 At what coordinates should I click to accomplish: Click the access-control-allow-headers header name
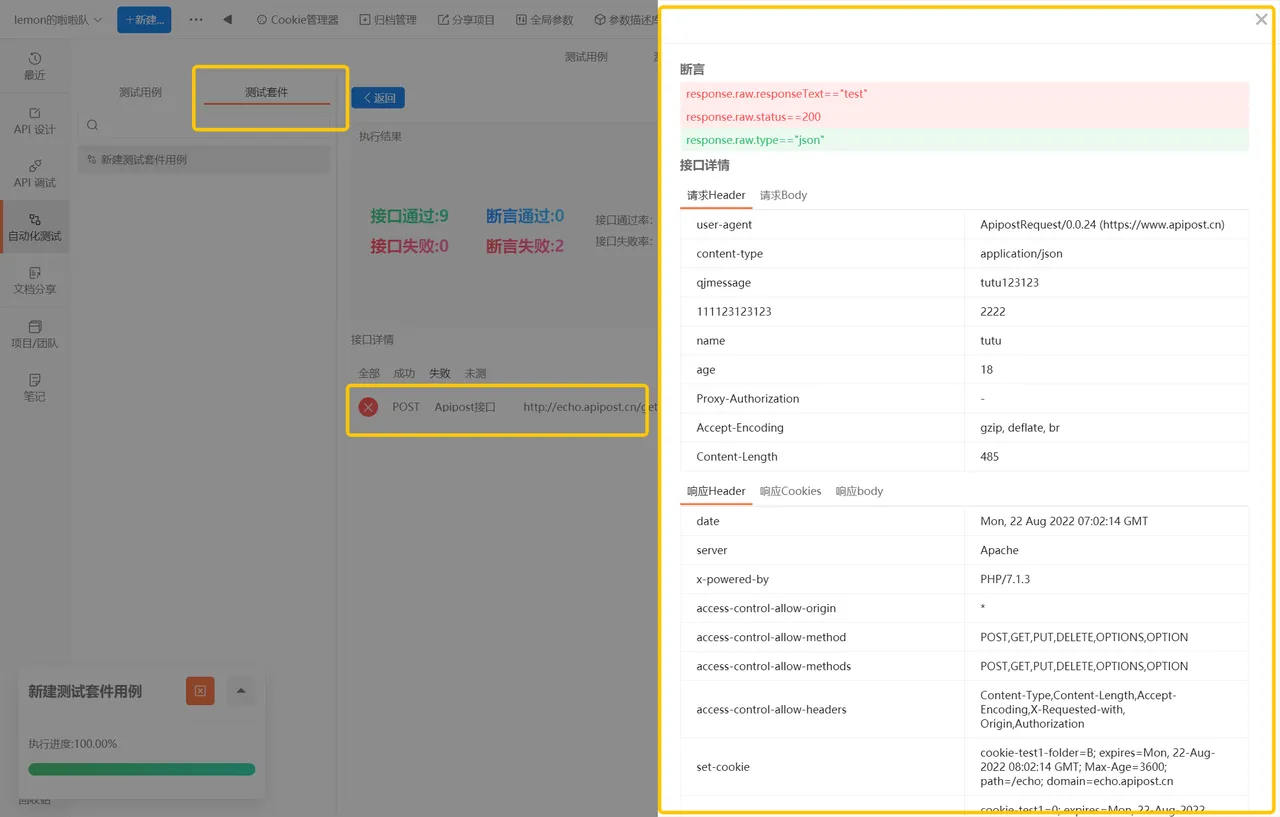771,710
